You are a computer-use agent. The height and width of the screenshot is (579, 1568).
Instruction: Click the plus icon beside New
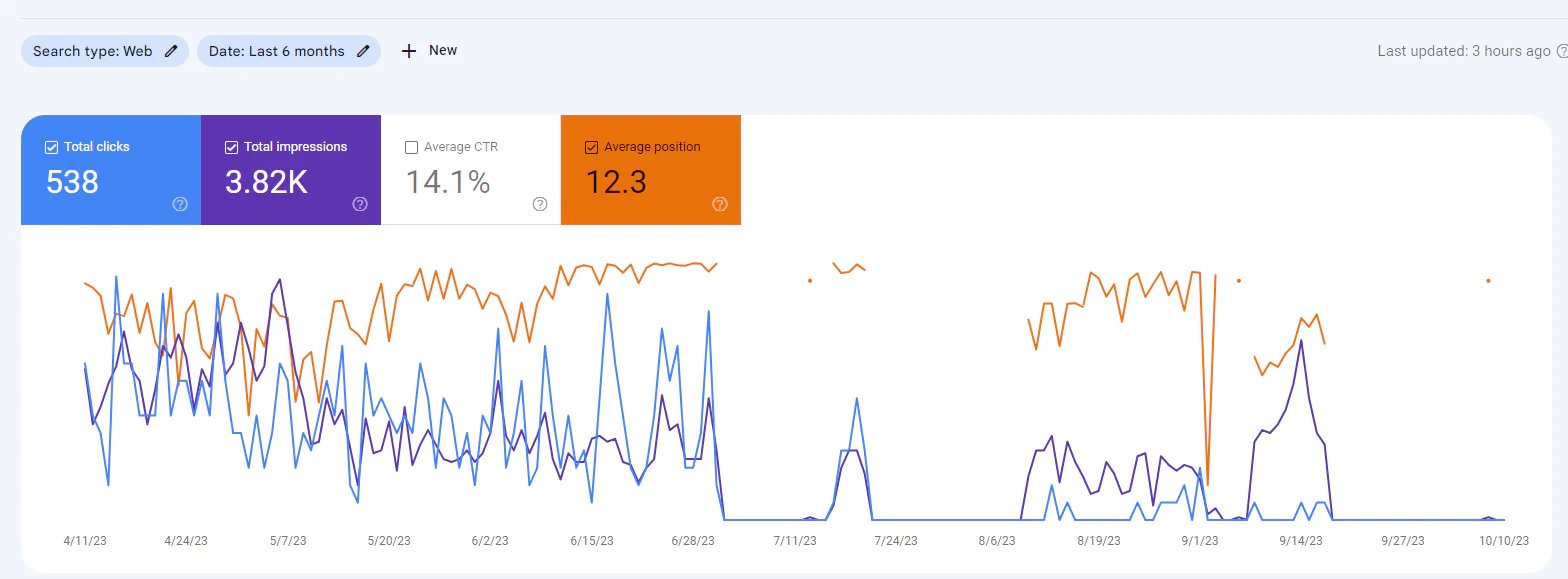[x=408, y=51]
